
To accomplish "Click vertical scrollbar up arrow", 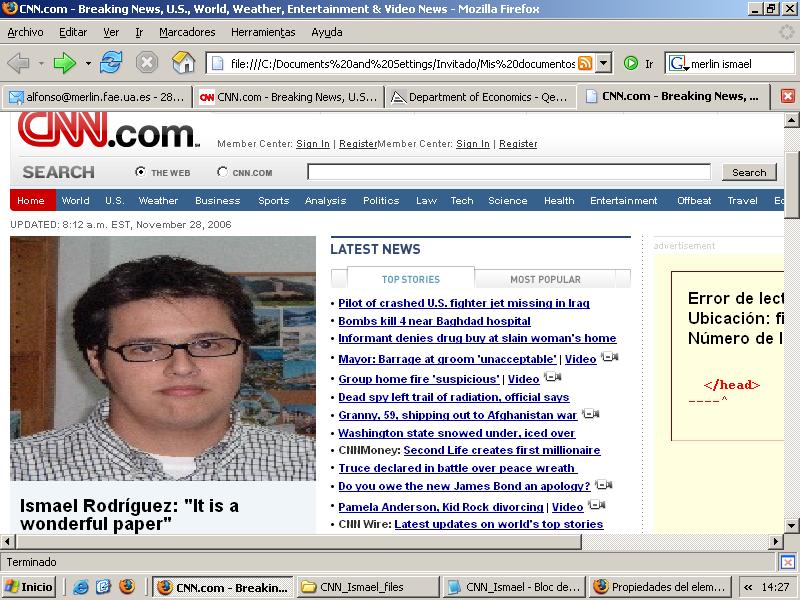I will (791, 120).
